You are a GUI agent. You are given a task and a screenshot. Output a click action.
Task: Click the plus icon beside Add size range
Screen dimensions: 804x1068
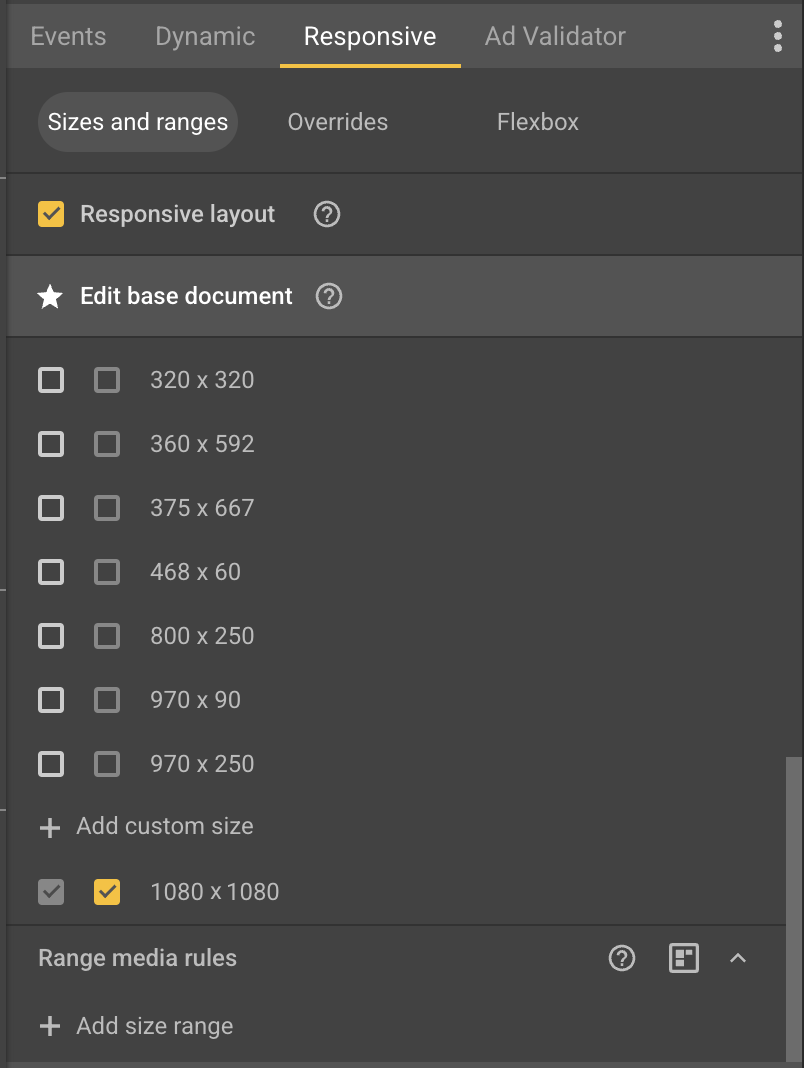50,1026
